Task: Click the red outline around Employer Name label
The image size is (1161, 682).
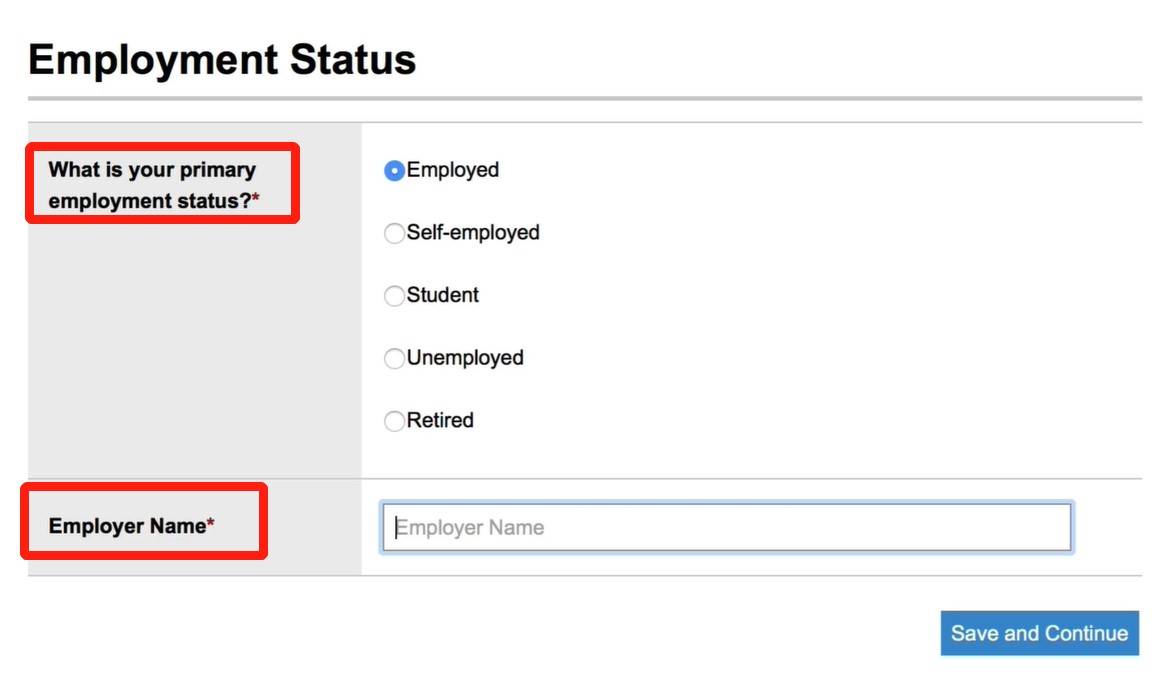Action: (144, 486)
